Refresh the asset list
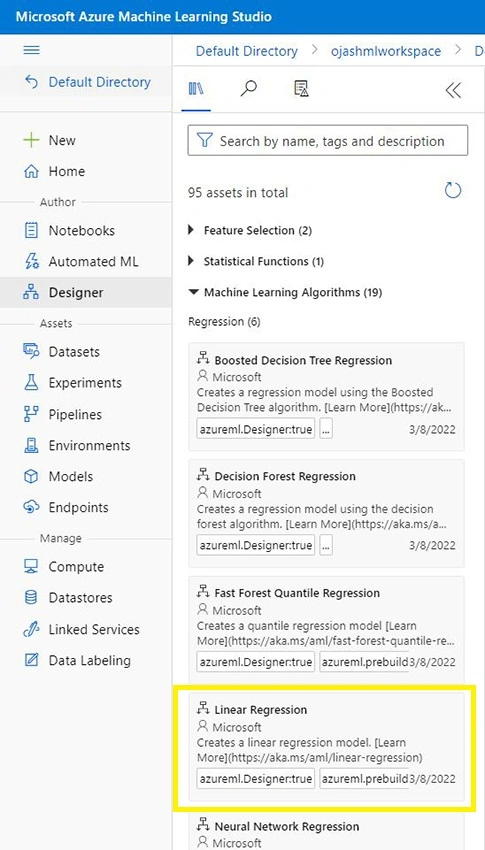Image resolution: width=485 pixels, height=850 pixels. [452, 191]
